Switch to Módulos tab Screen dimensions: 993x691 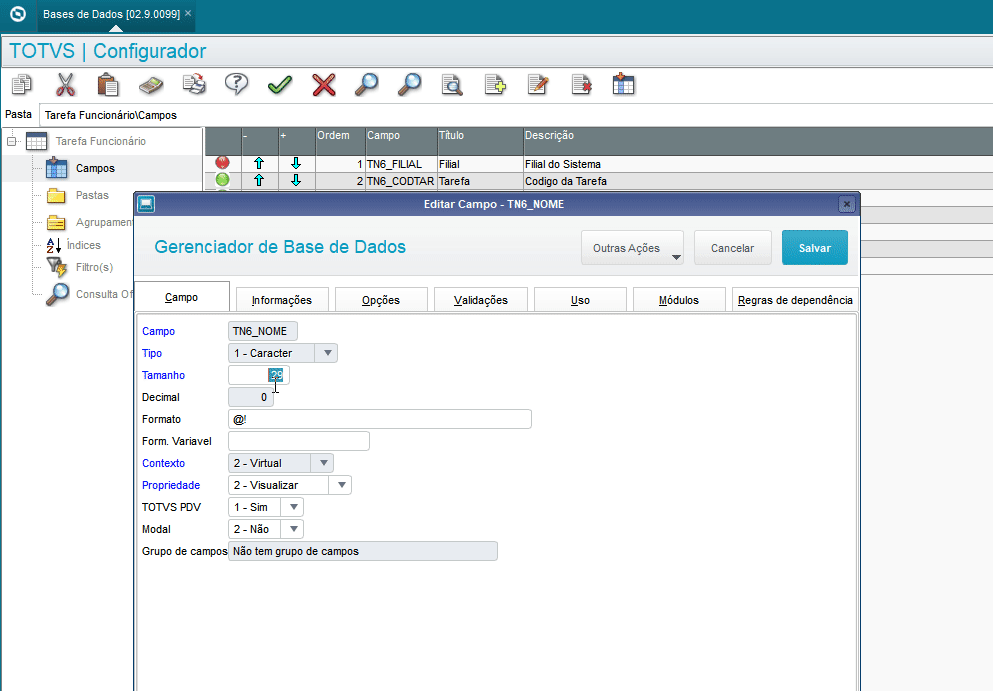point(679,300)
